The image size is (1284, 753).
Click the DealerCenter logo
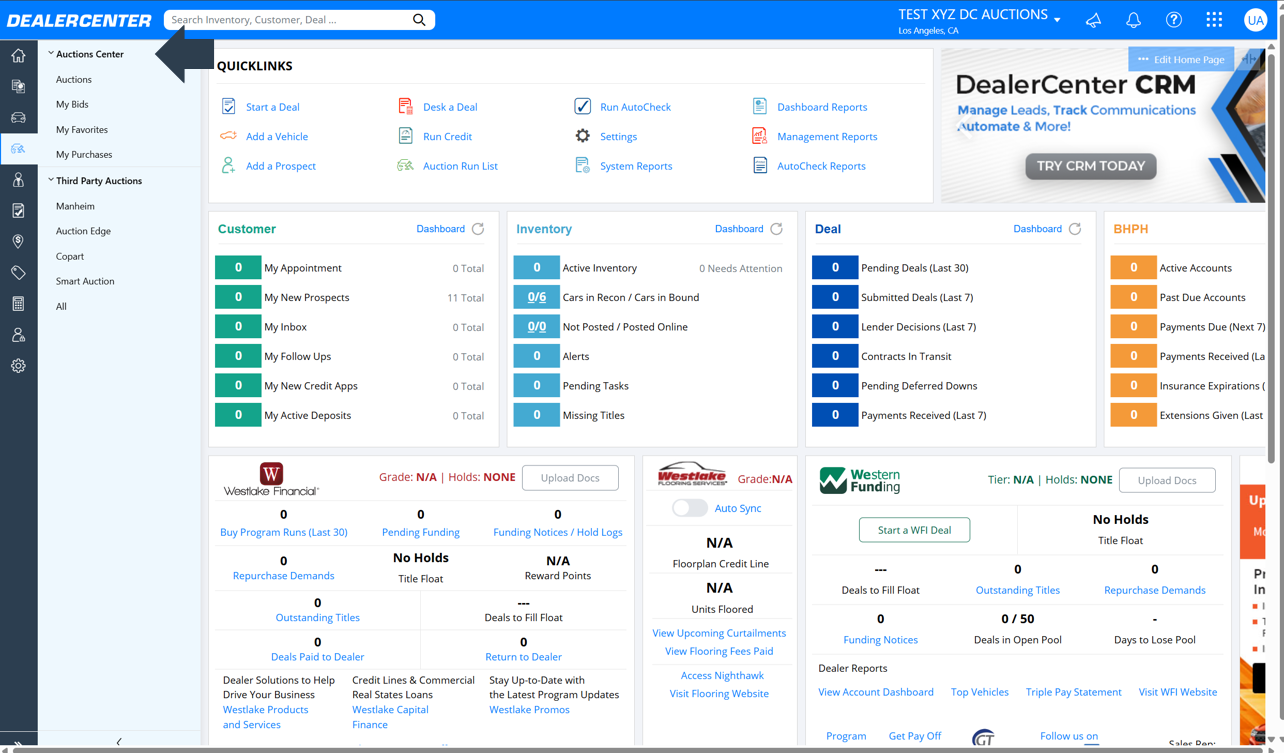click(79, 20)
